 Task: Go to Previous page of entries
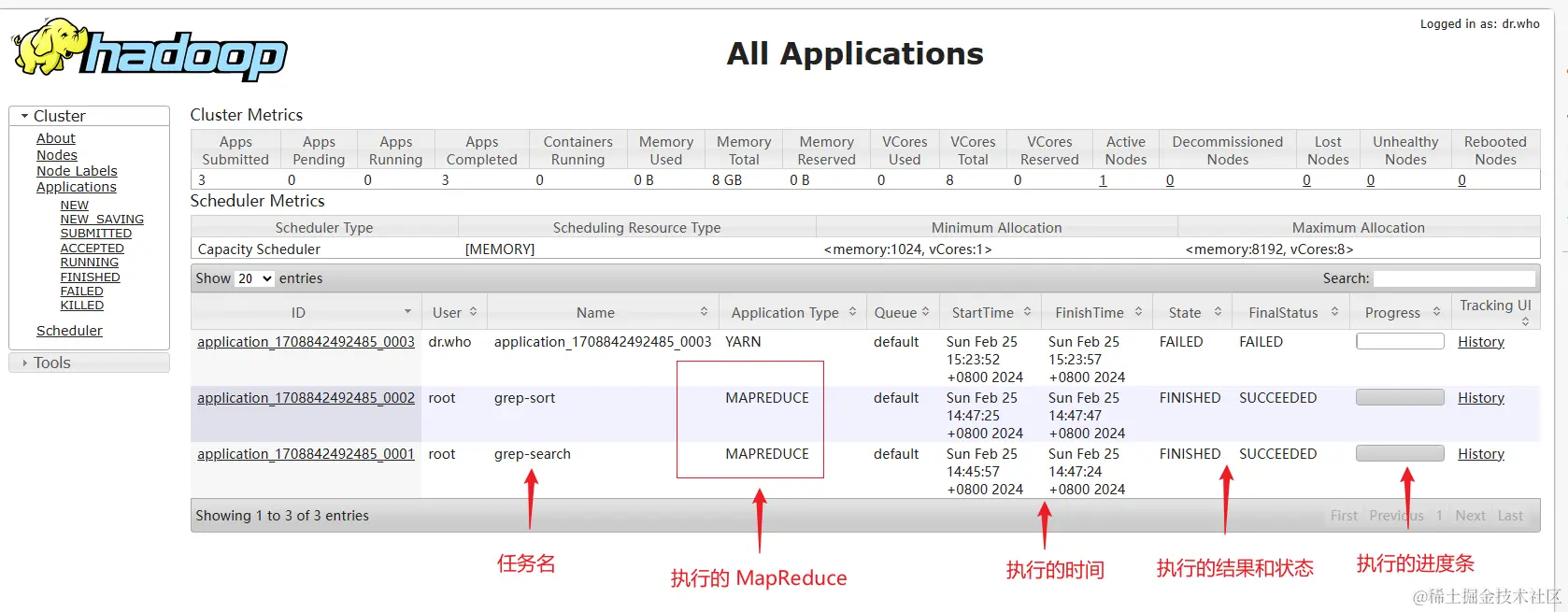click(x=1396, y=516)
